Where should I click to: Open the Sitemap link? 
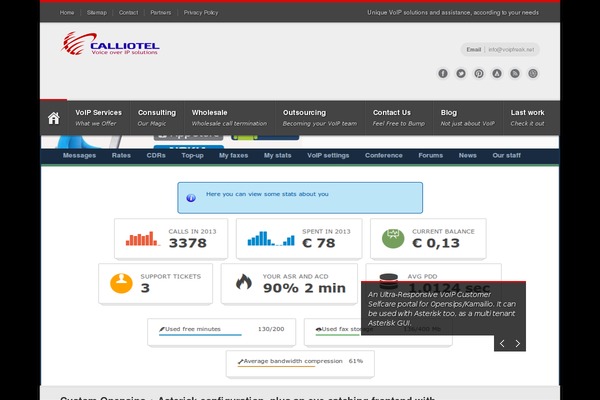[x=97, y=13]
